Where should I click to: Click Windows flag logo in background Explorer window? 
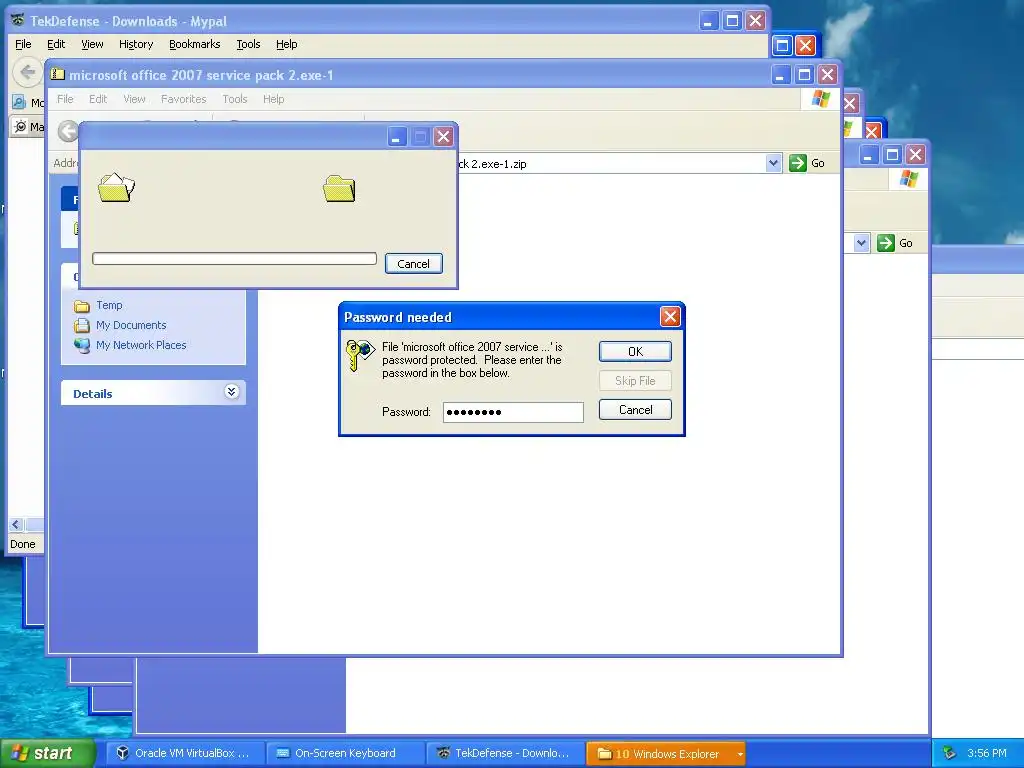tap(908, 179)
